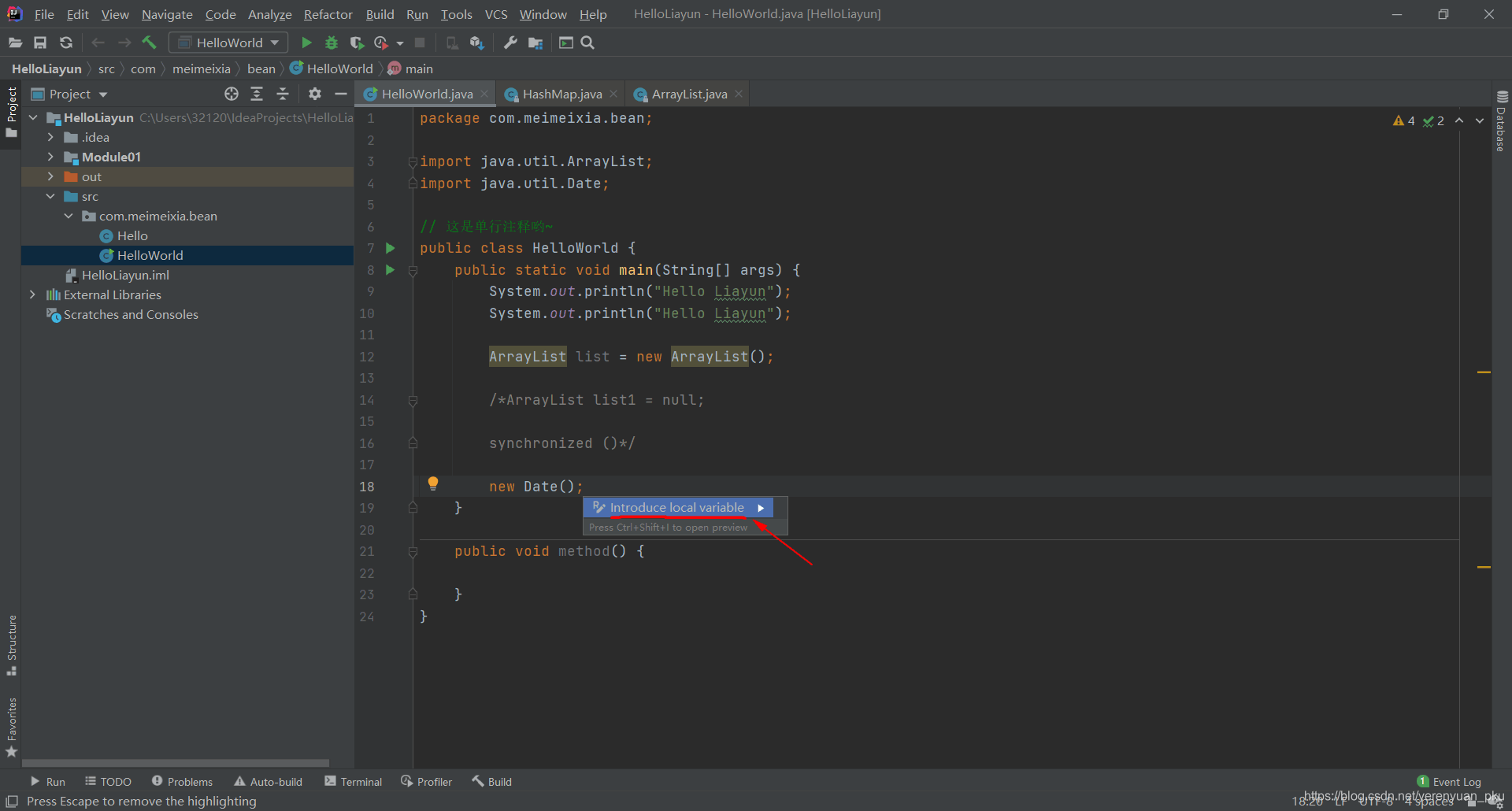Viewport: 1512px width, 811px height.
Task: Click the run gutter arrow beside main method
Action: click(390, 270)
